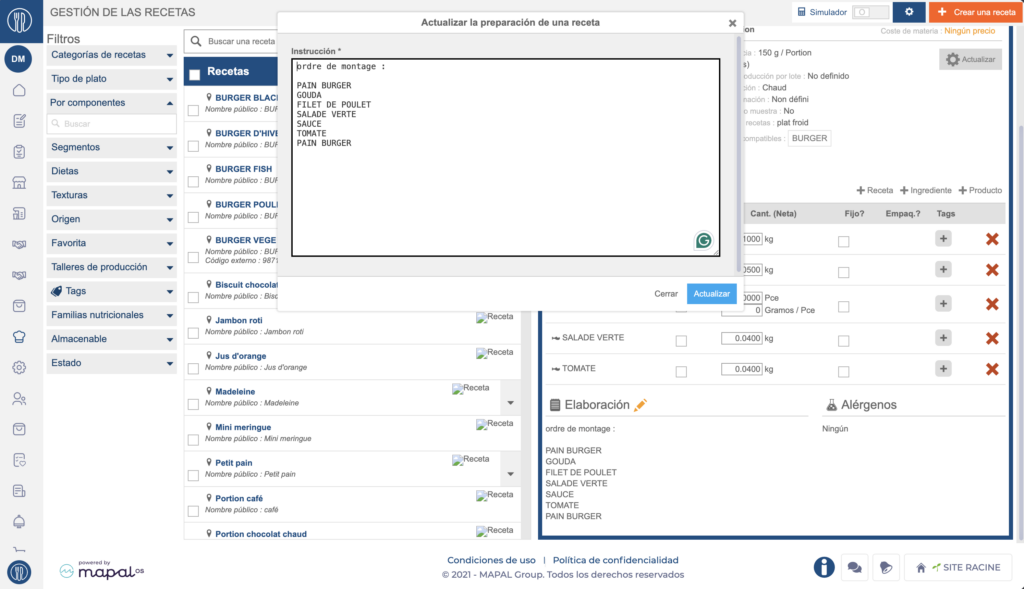Image resolution: width=1024 pixels, height=589 pixels.
Task: Expand the Categorías de recetas filter
Action: pos(112,55)
